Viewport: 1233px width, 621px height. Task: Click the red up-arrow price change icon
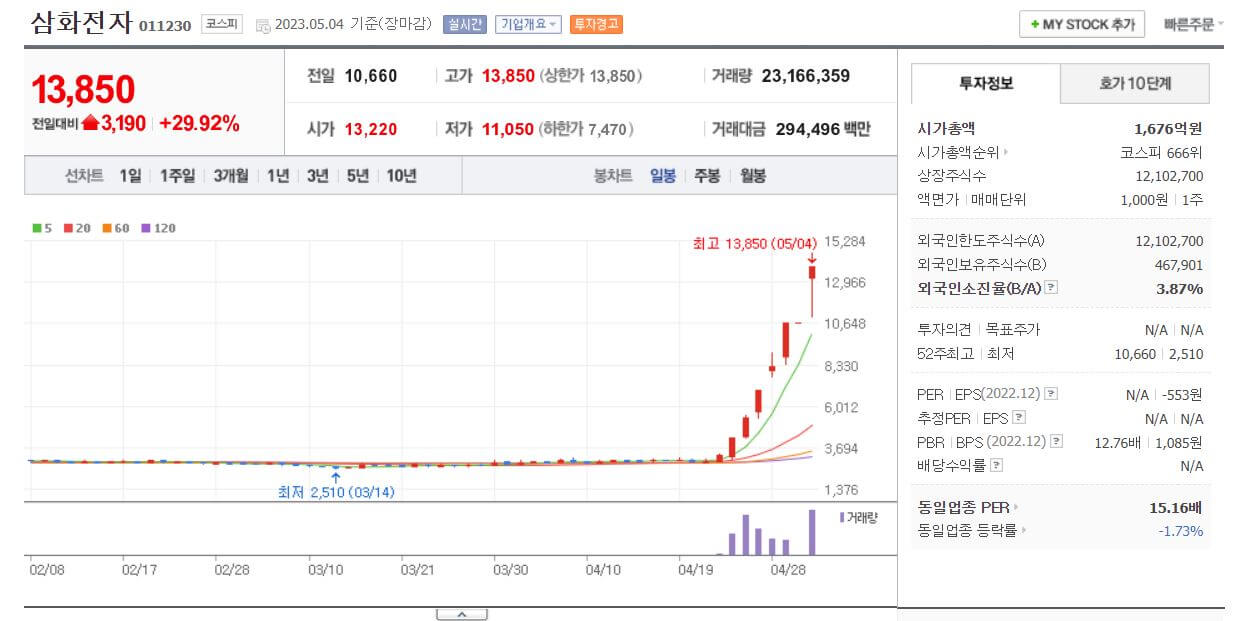click(x=90, y=123)
